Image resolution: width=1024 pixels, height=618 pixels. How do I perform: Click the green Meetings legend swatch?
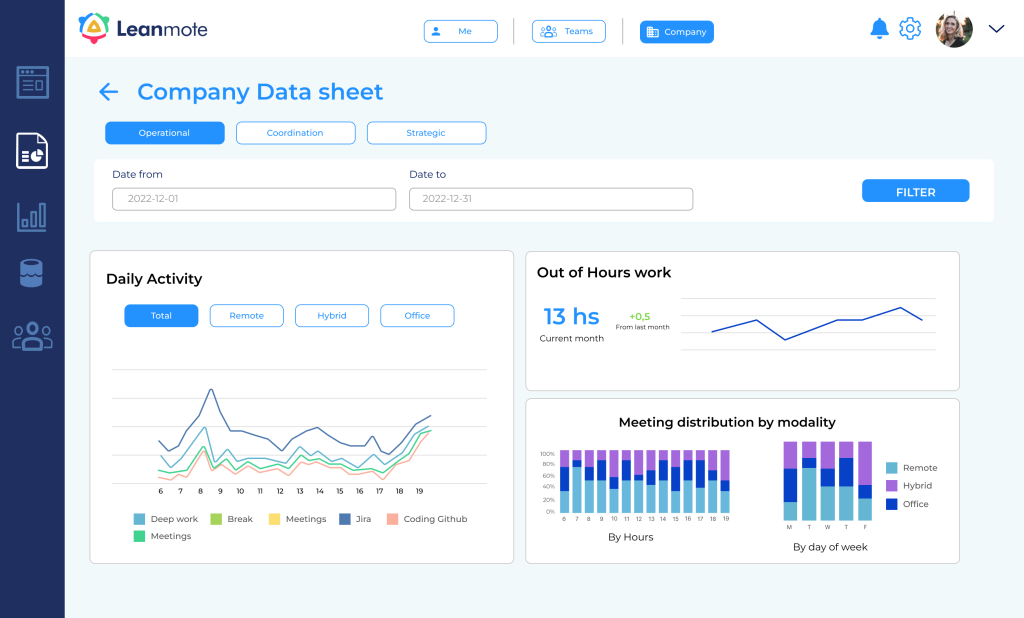tap(139, 536)
